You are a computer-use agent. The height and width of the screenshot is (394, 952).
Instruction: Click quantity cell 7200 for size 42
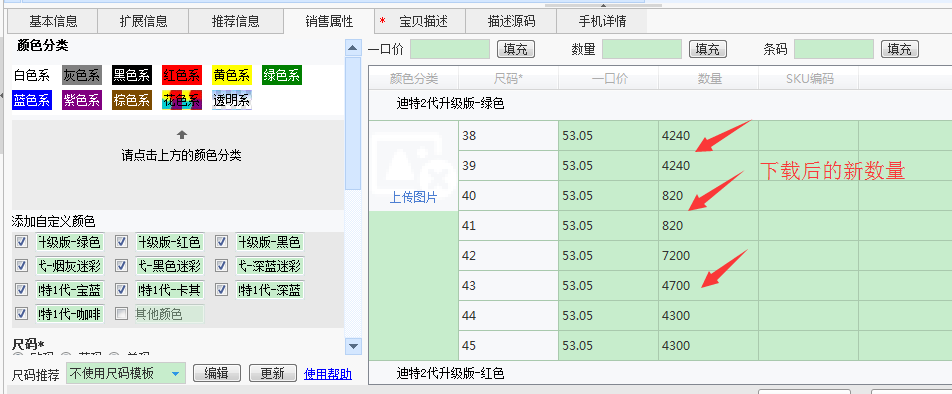click(709, 256)
